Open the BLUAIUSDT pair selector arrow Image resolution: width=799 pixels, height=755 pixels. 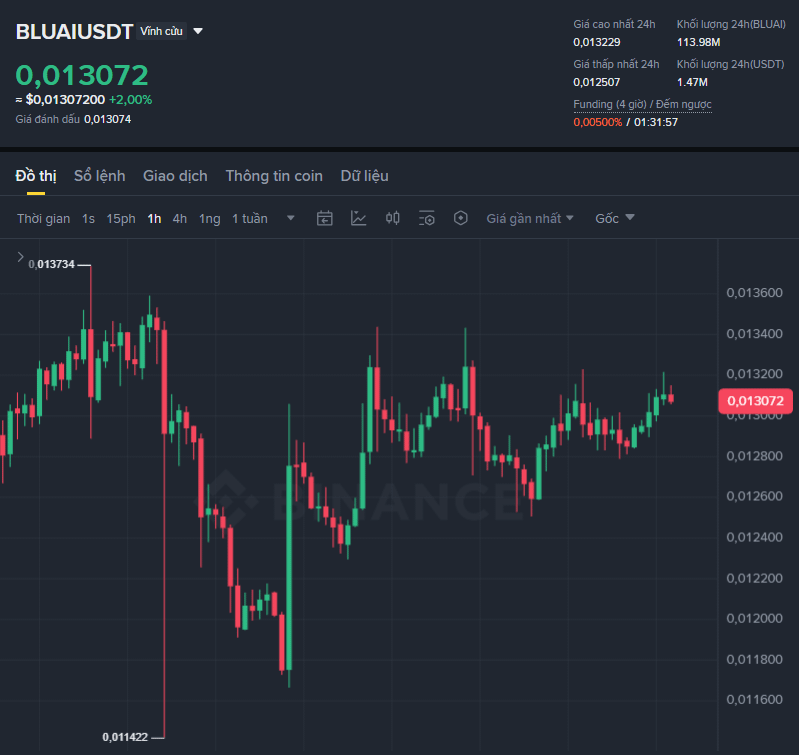[x=198, y=32]
